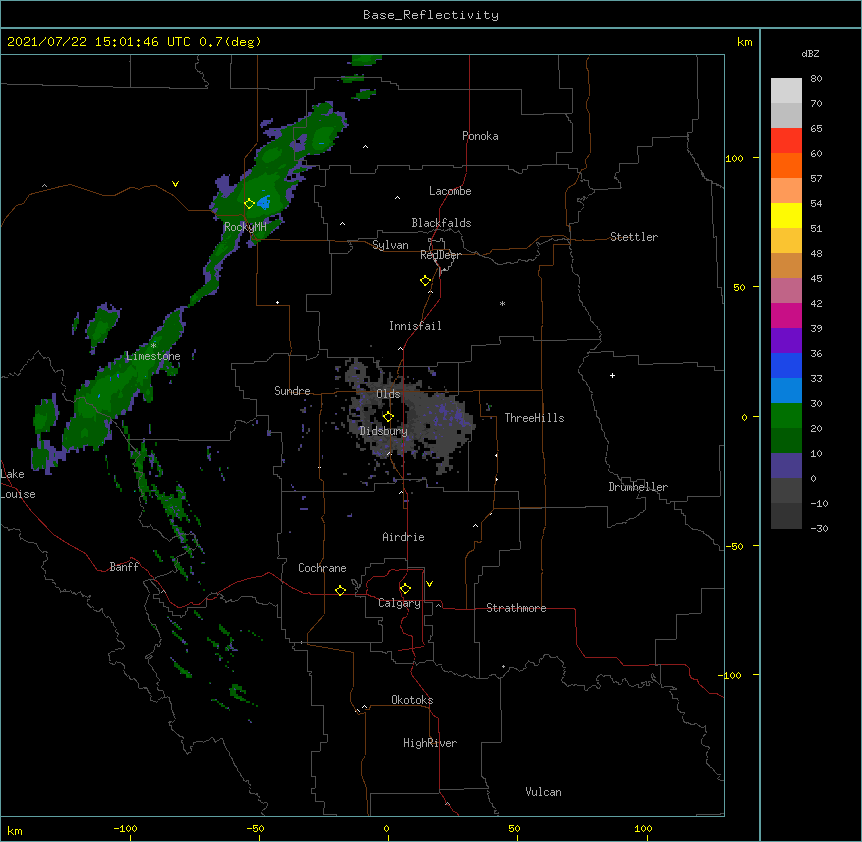862x842 pixels.
Task: Click the Okotoks label
Action: tap(412, 700)
